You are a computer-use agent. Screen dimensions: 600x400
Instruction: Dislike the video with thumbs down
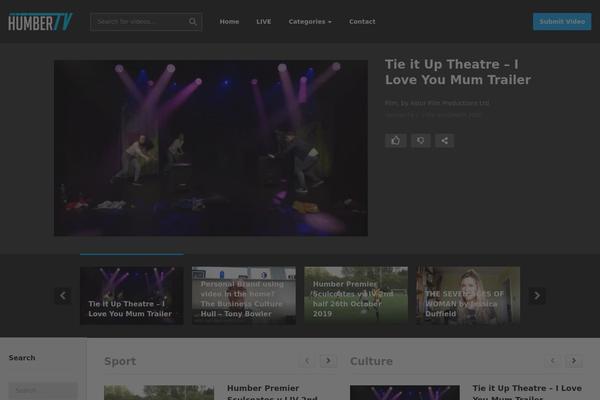[420, 141]
